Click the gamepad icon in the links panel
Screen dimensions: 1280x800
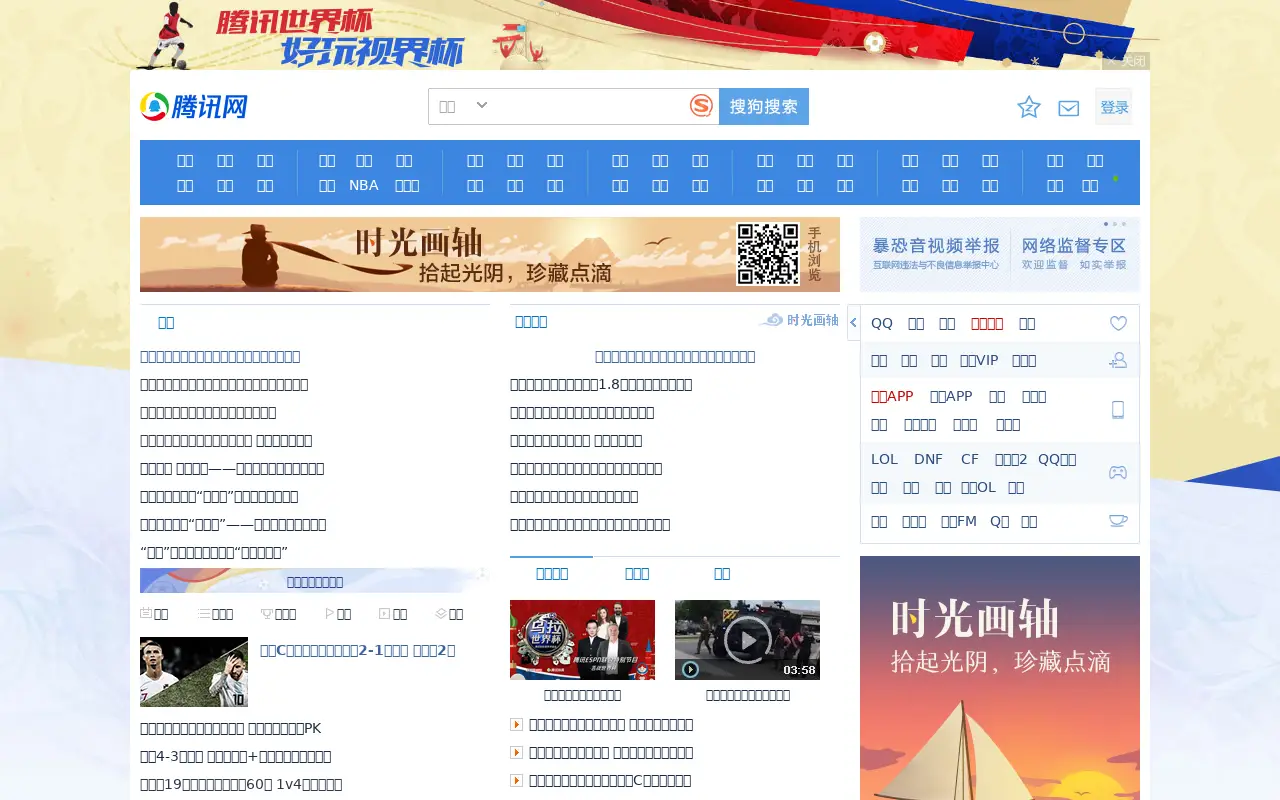1118,472
